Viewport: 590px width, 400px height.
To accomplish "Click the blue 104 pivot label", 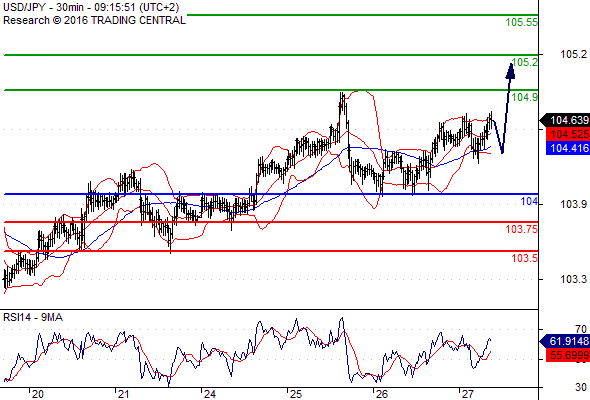I will 529,201.
